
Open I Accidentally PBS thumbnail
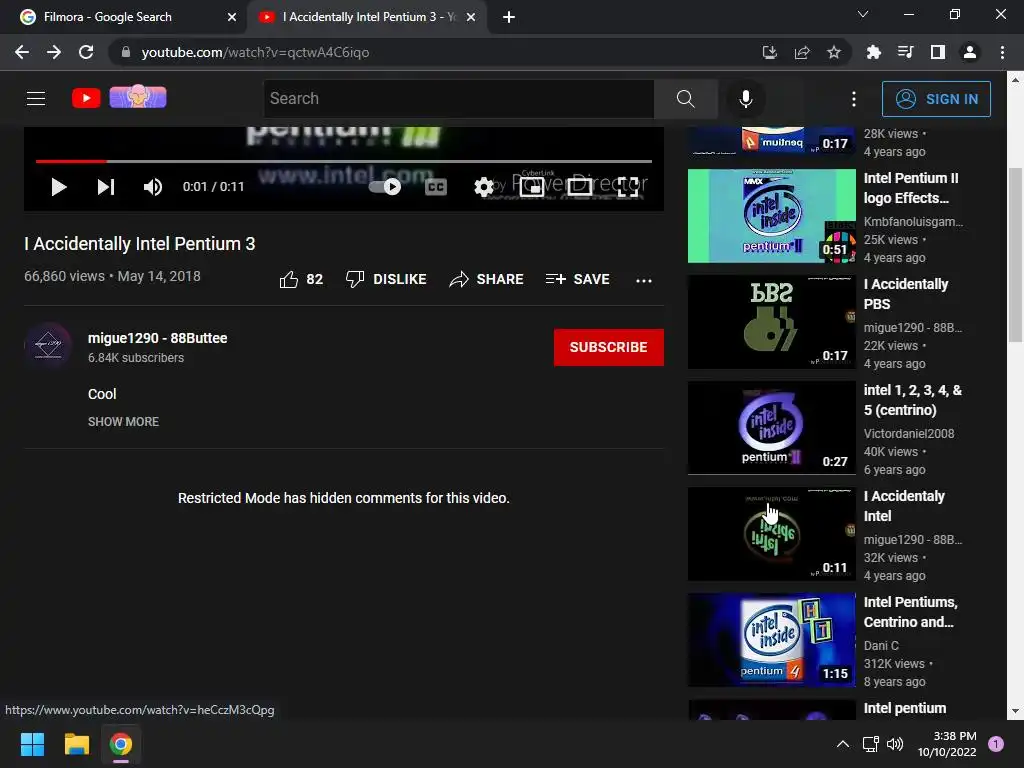point(771,322)
